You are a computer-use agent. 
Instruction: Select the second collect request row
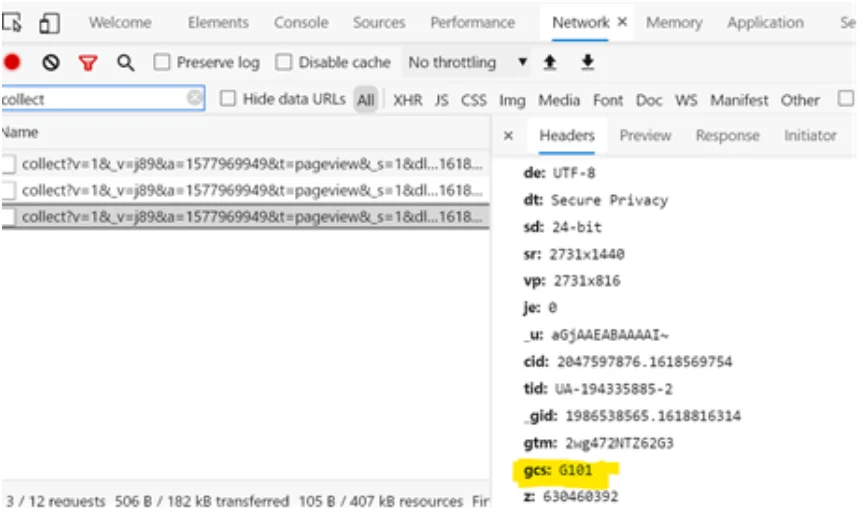[246, 190]
